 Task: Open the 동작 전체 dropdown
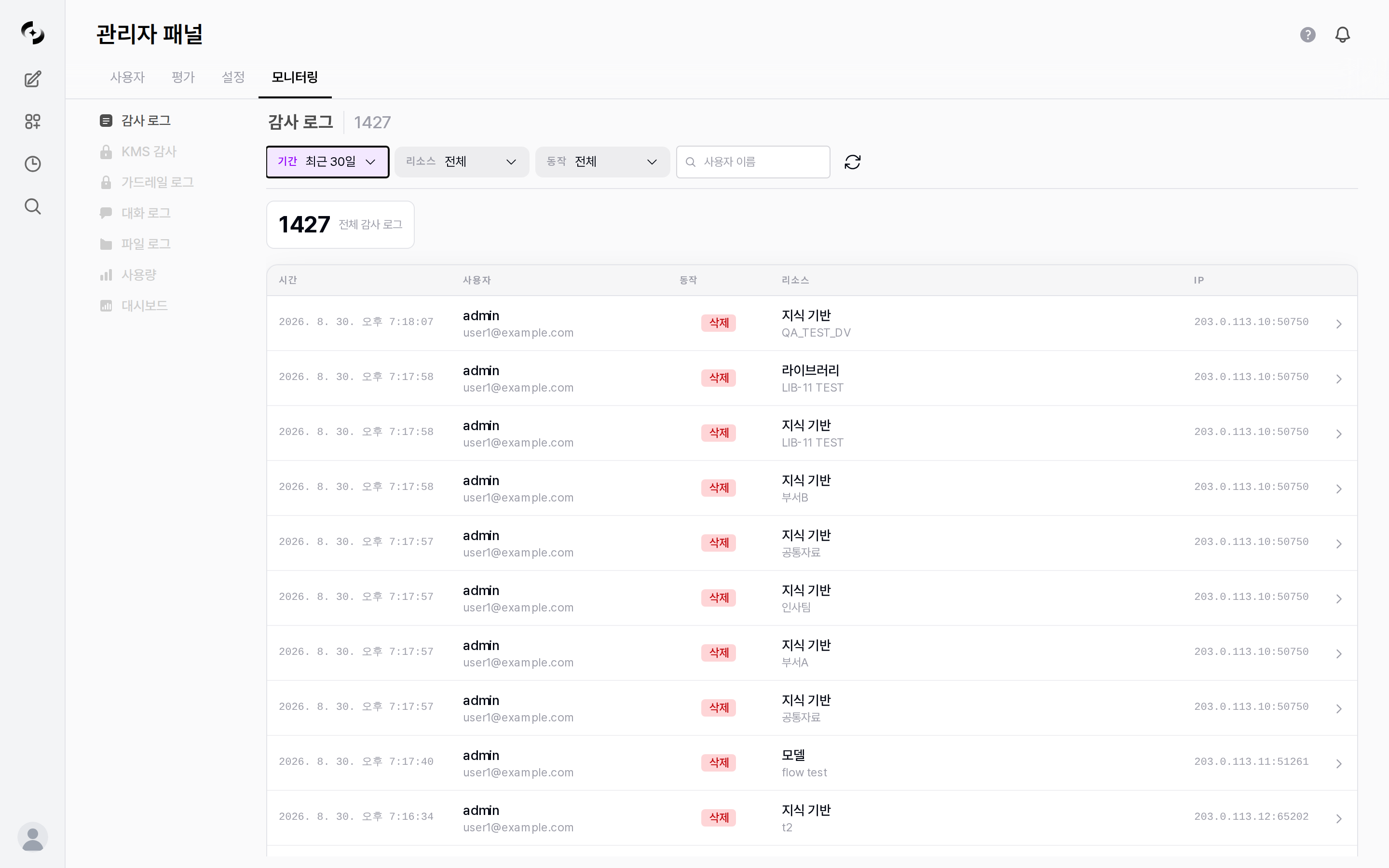[602, 162]
